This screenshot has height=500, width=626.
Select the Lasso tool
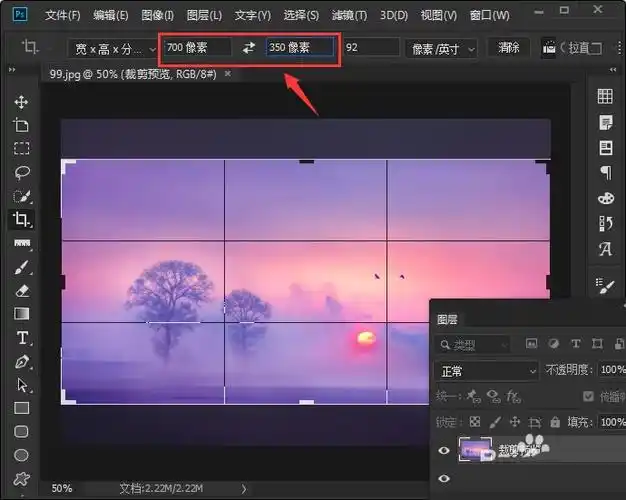[x=22, y=172]
